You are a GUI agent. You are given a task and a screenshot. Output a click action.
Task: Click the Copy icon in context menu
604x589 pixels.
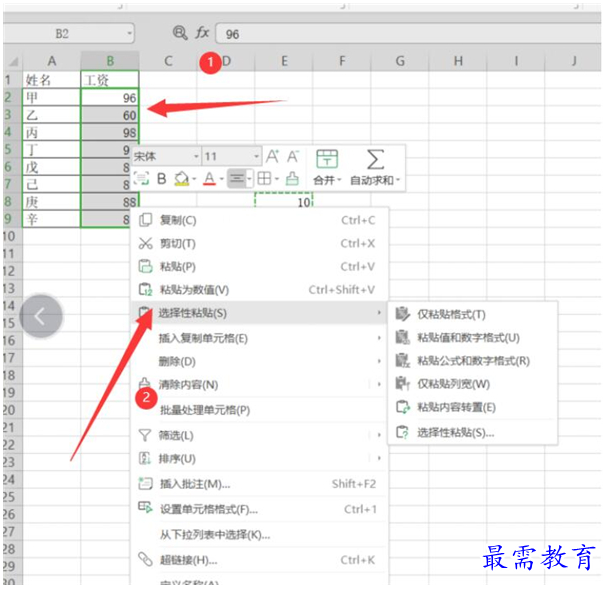click(146, 220)
